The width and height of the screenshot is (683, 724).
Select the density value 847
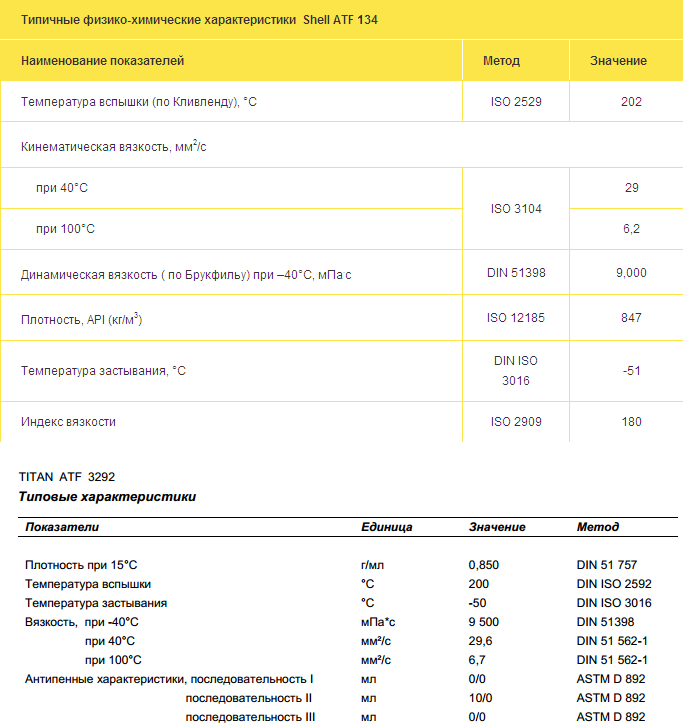631,318
